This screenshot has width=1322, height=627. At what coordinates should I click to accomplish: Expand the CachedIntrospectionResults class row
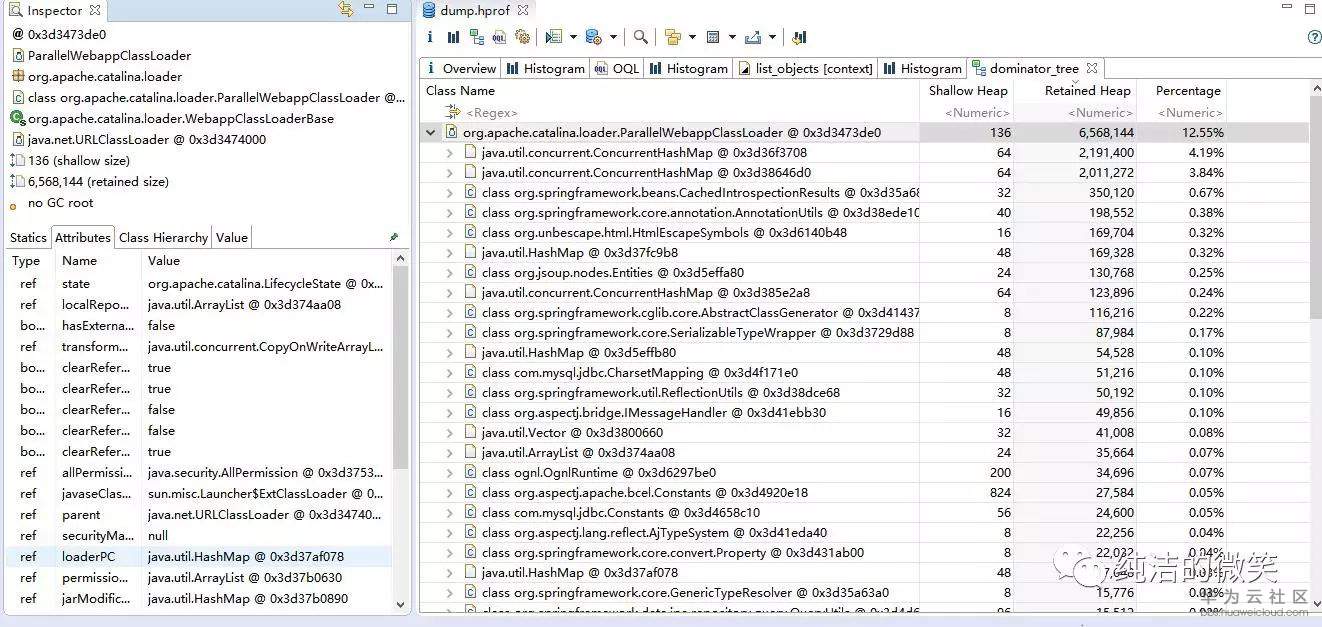(450, 192)
